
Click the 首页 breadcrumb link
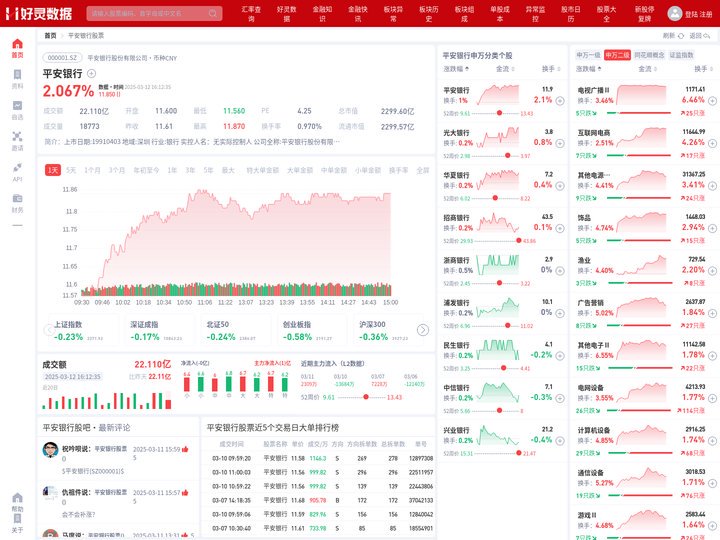[x=50, y=35]
